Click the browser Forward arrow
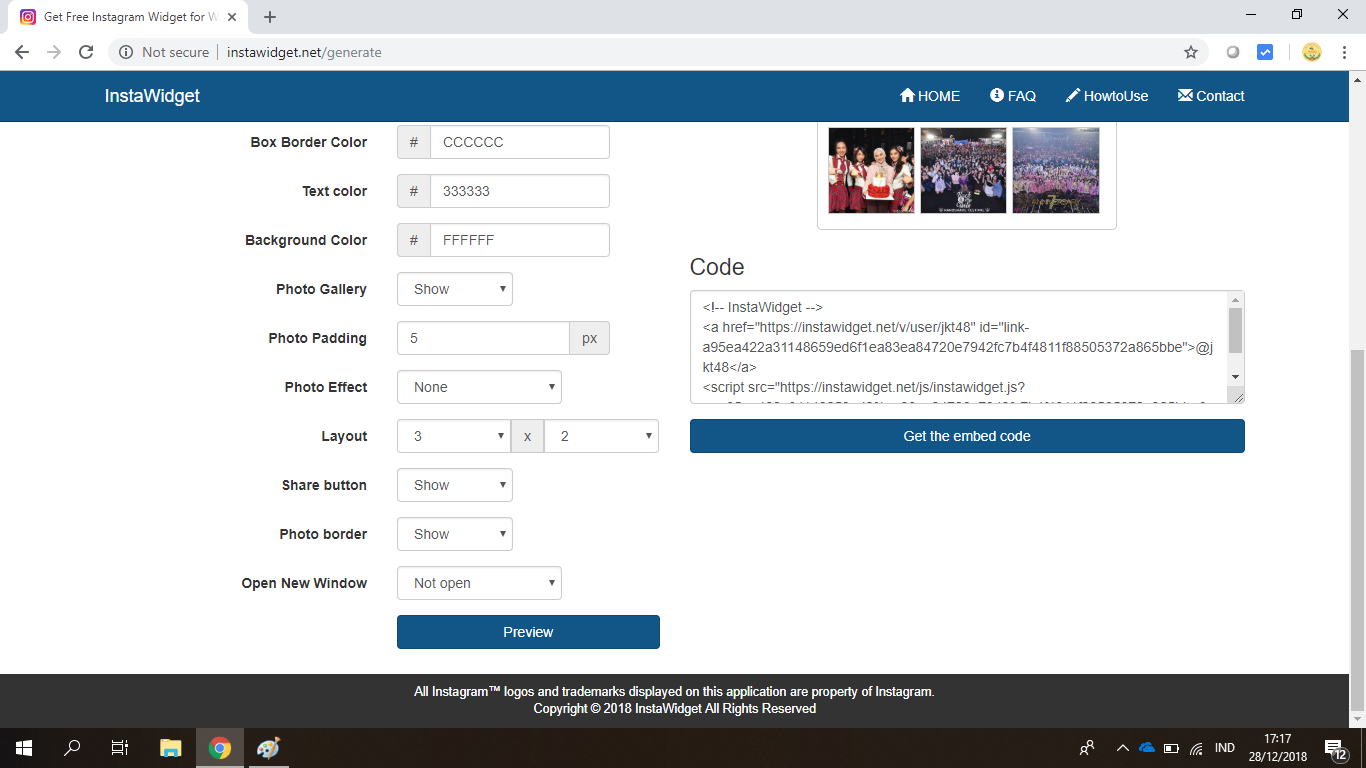The height and width of the screenshot is (768, 1366). point(54,52)
